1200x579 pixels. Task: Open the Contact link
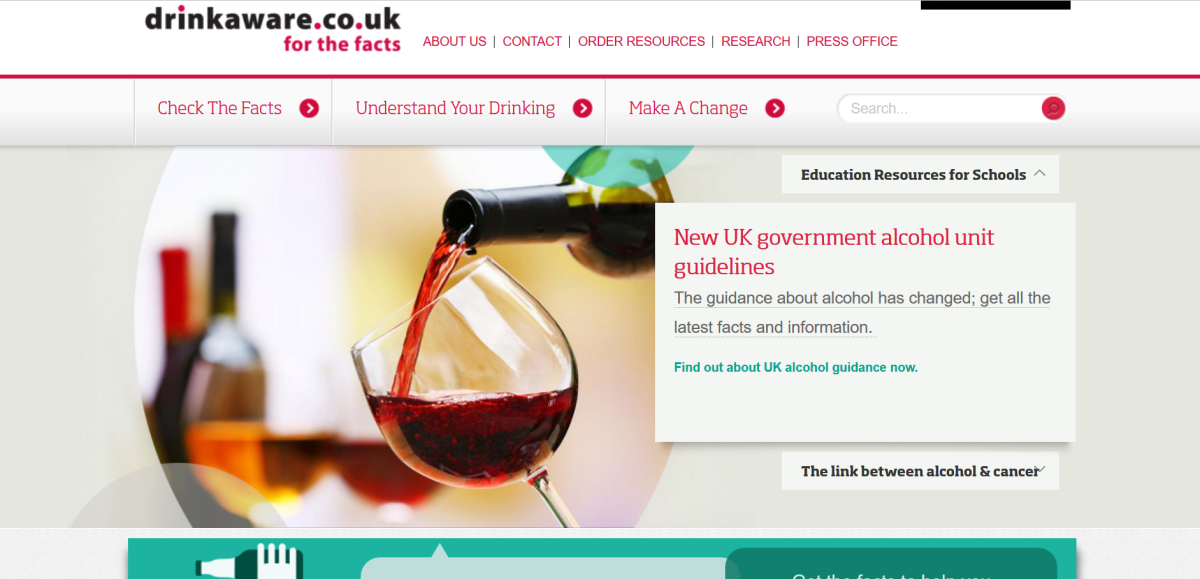[x=532, y=41]
